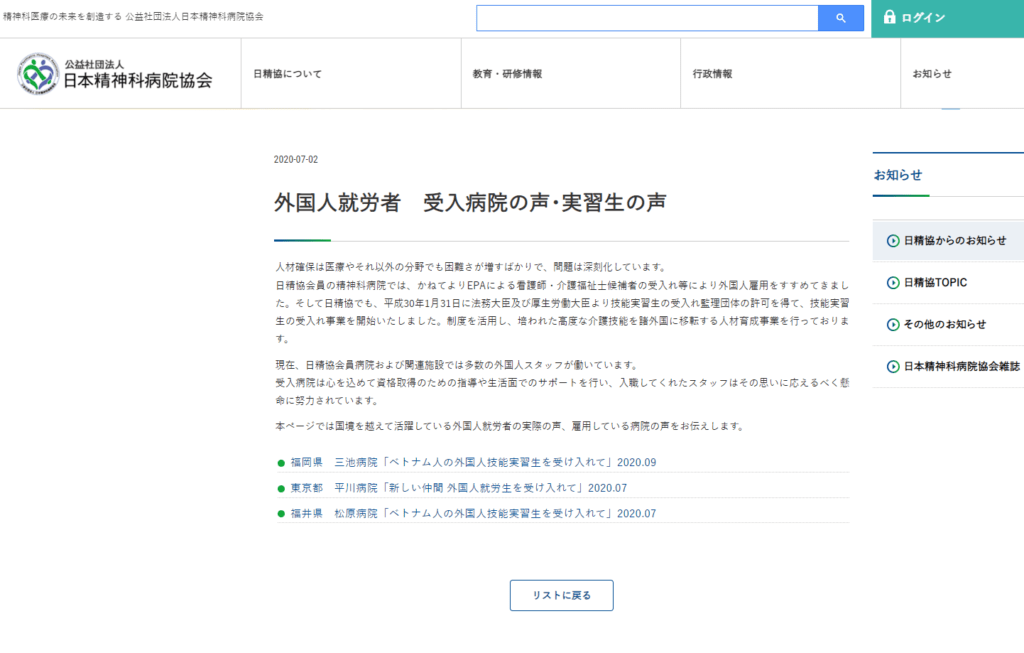Screen dimensions: 1024x653
Task: Open the お知らせ menu in the navigation
Action: tap(931, 74)
